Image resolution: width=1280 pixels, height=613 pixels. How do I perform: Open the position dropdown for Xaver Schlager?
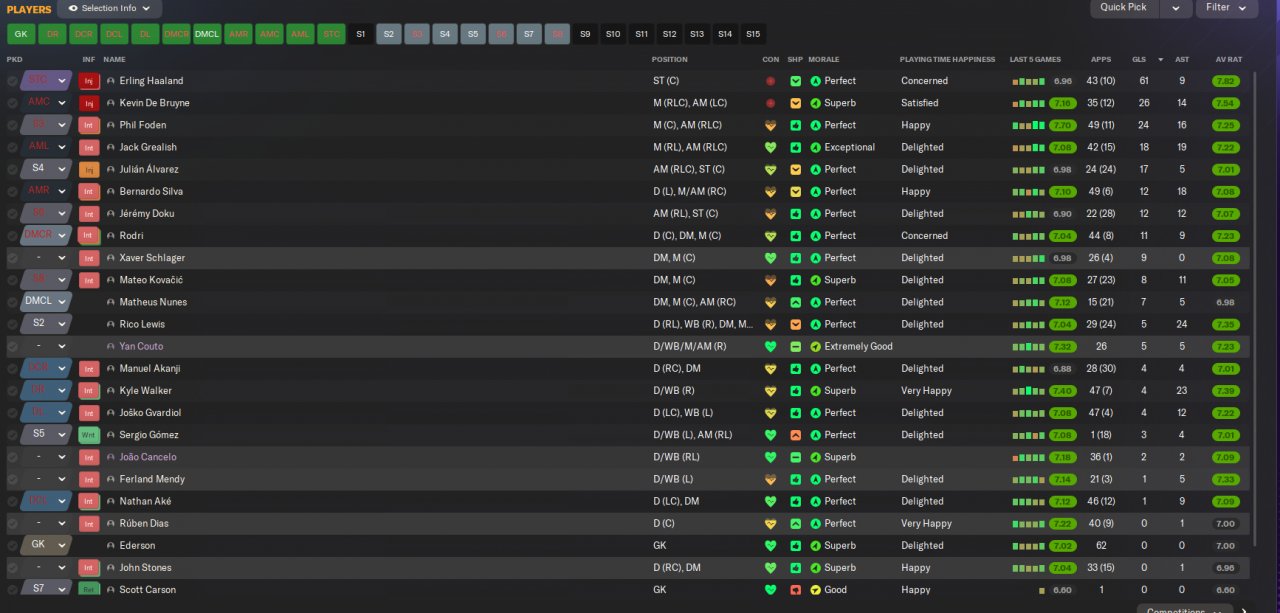pyautogui.click(x=46, y=258)
